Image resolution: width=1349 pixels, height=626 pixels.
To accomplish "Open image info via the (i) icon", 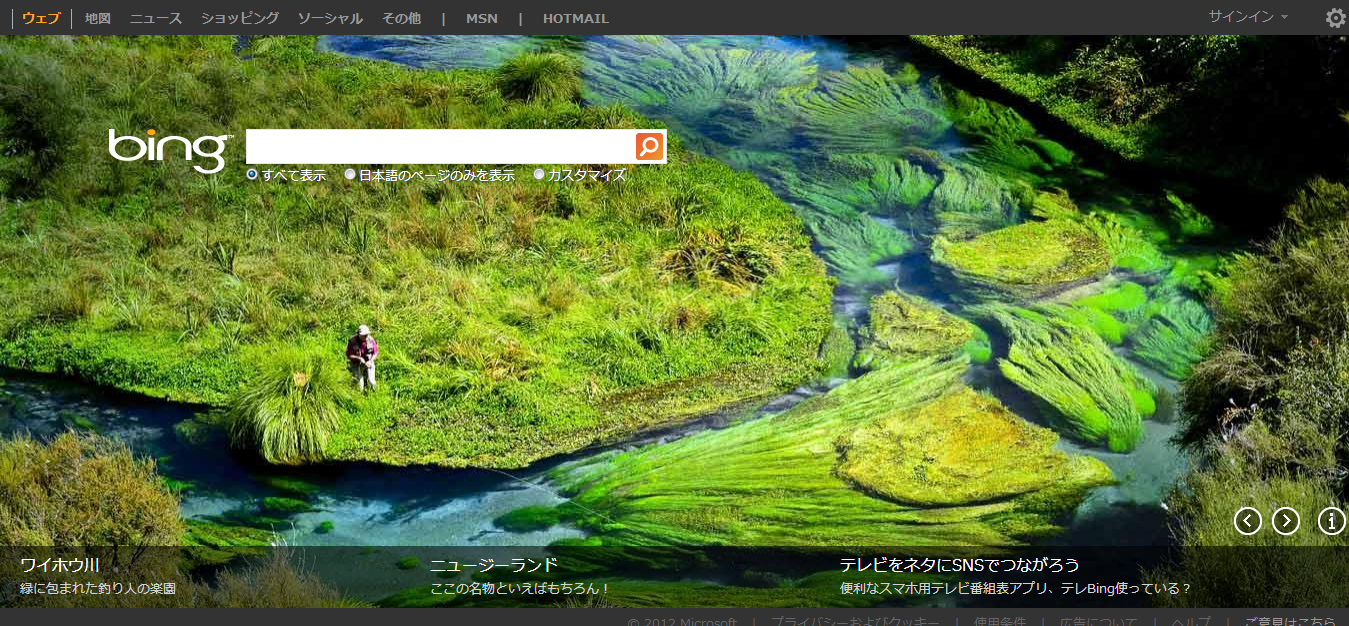I will tap(1331, 521).
